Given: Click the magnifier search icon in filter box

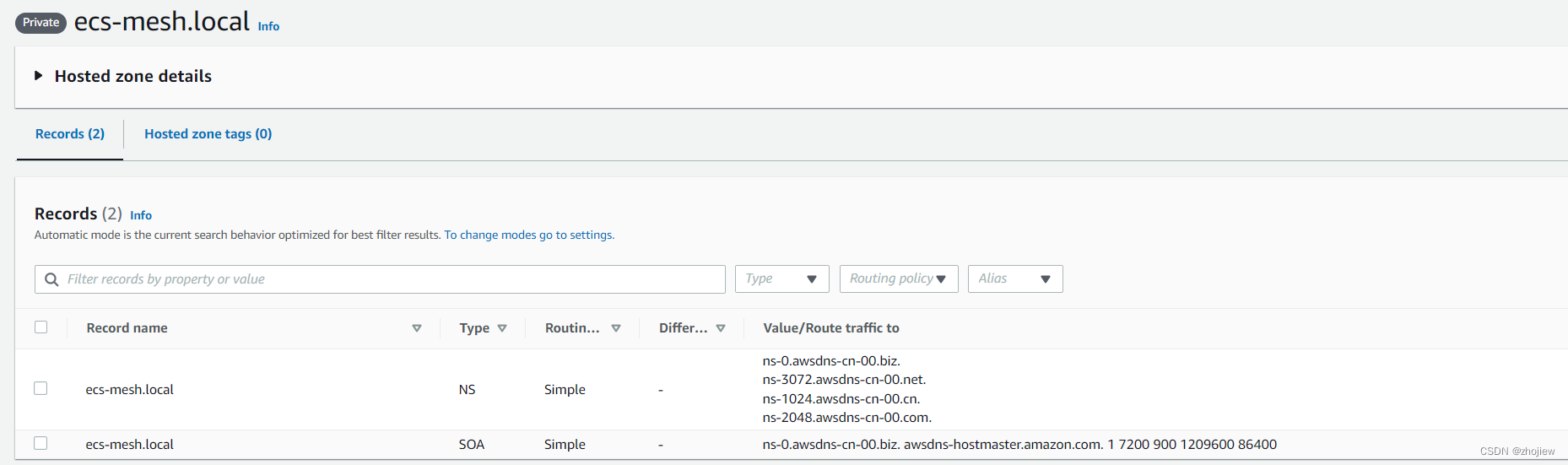Looking at the screenshot, I should click(x=51, y=279).
